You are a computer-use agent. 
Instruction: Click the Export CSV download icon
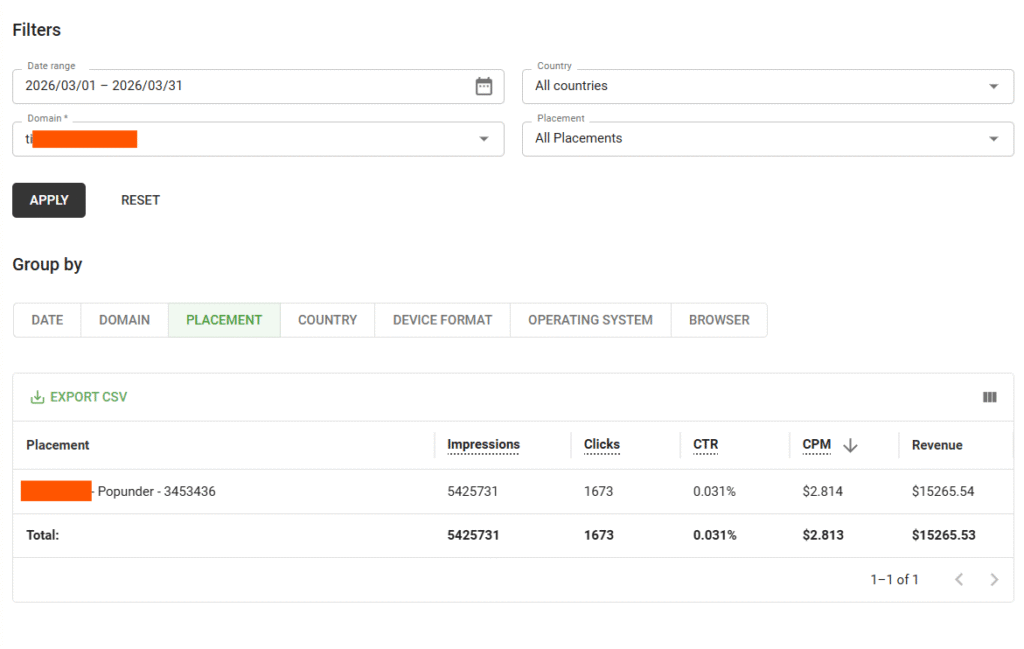click(37, 397)
